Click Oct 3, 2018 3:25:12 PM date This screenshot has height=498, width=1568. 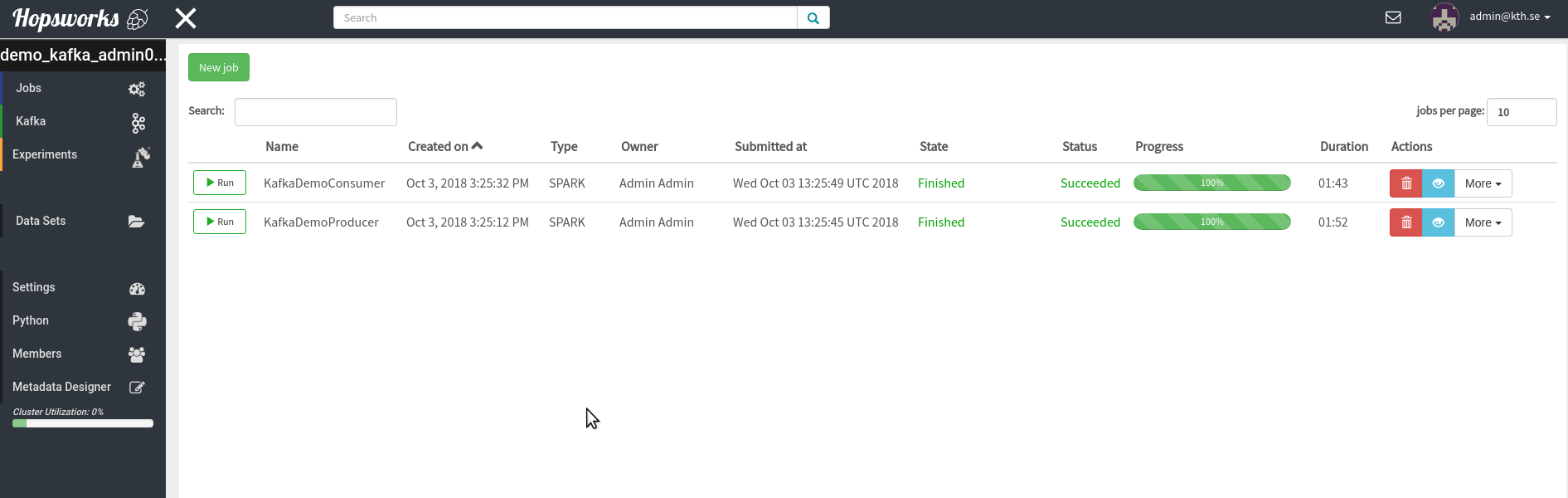468,222
